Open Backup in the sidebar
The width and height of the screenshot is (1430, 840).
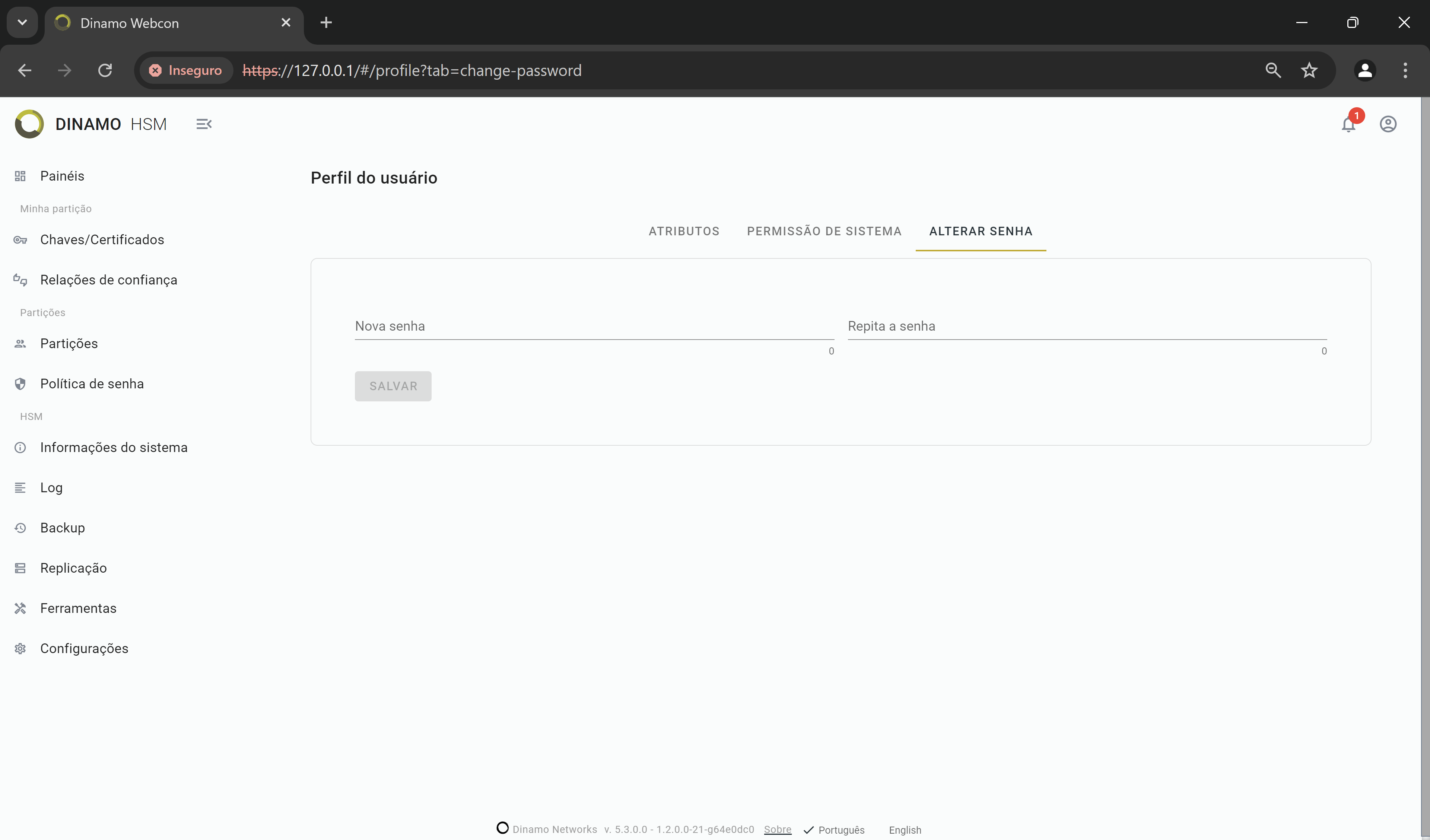click(63, 528)
